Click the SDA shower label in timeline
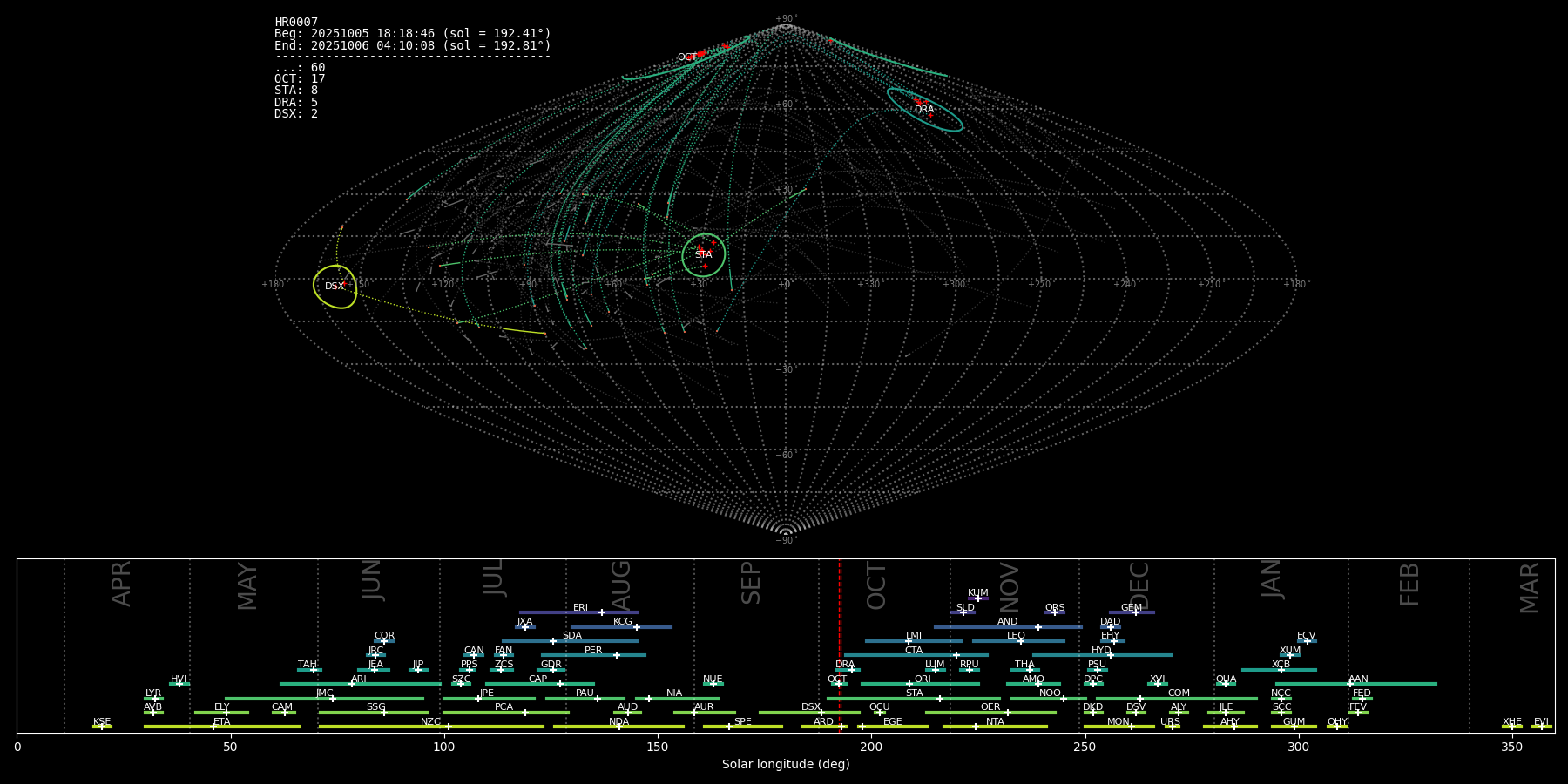 coord(572,636)
